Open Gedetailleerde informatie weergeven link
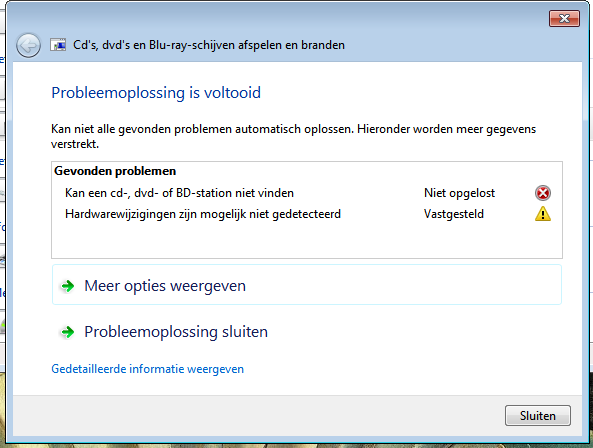The image size is (593, 448). click(x=147, y=369)
